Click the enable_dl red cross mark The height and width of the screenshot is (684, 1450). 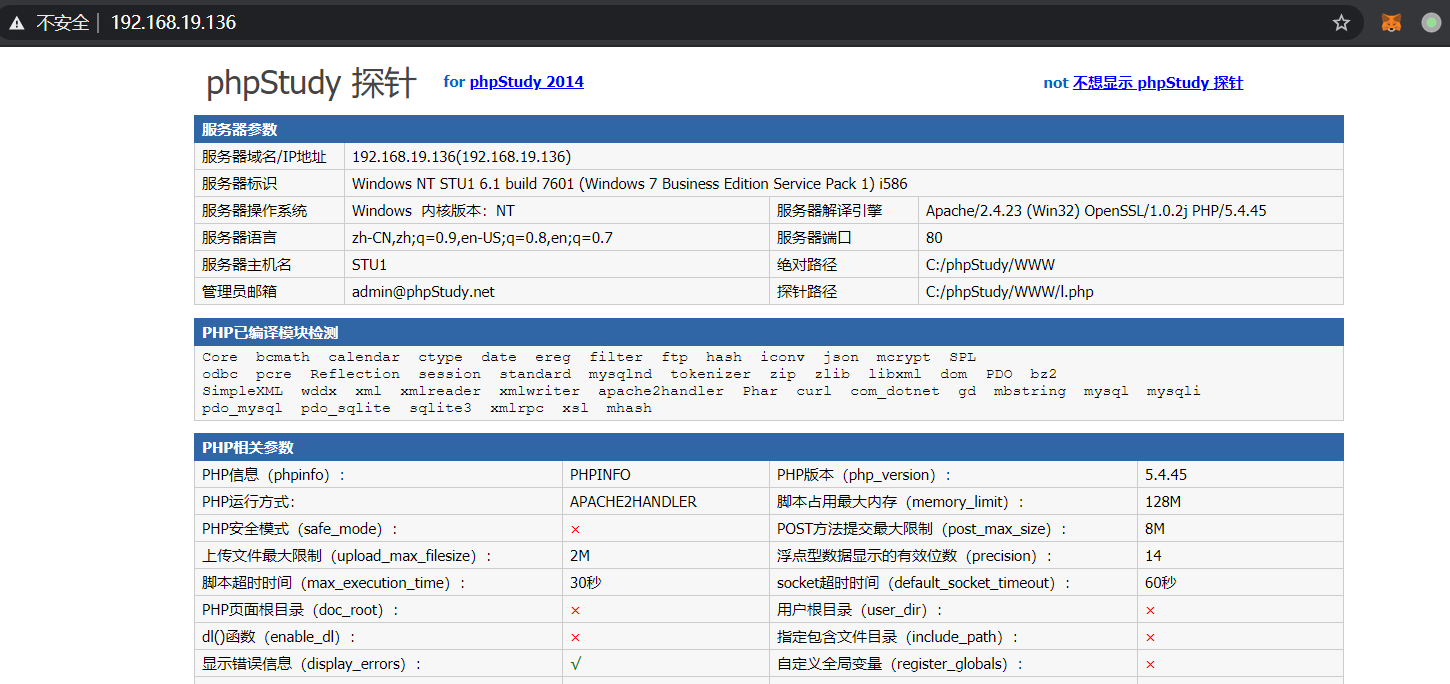pyautogui.click(x=575, y=637)
